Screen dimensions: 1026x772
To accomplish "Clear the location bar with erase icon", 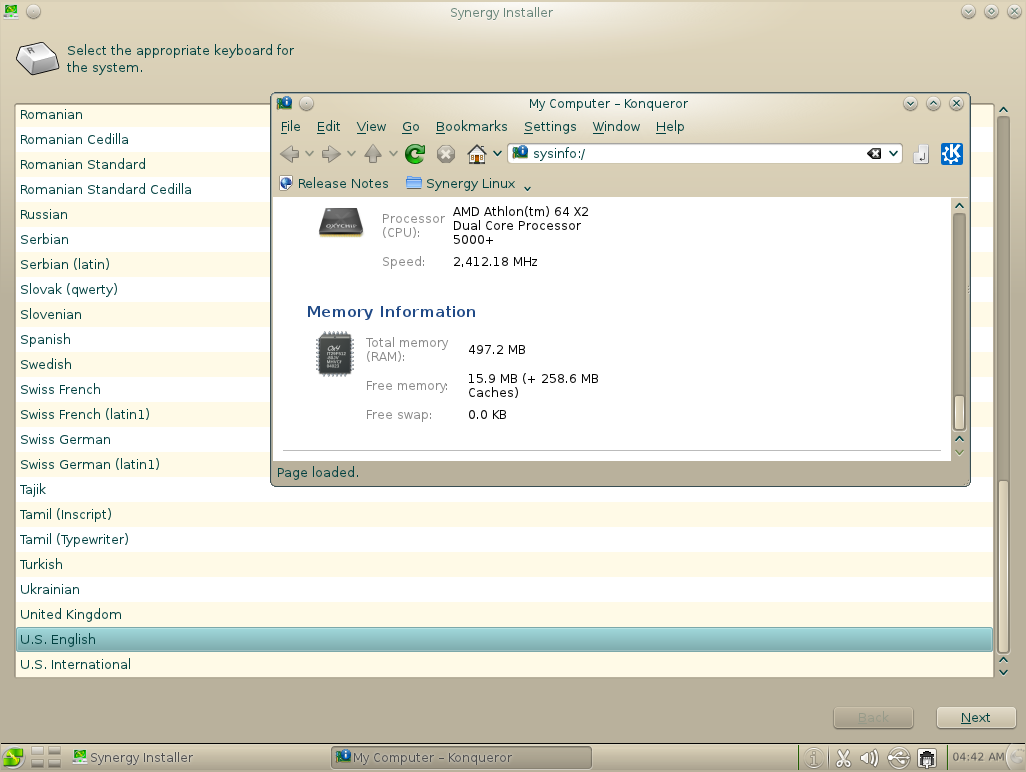I will [x=874, y=154].
